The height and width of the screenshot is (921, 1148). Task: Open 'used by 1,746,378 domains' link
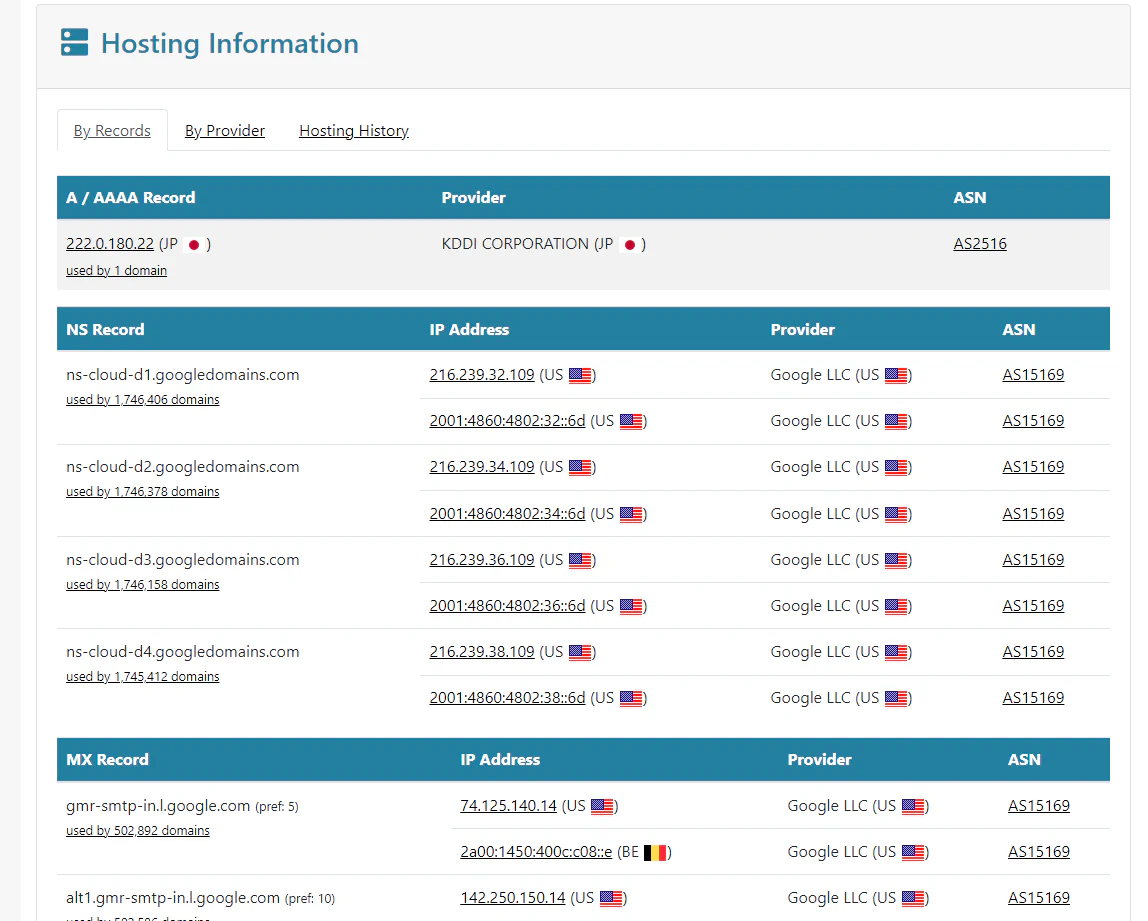click(143, 492)
